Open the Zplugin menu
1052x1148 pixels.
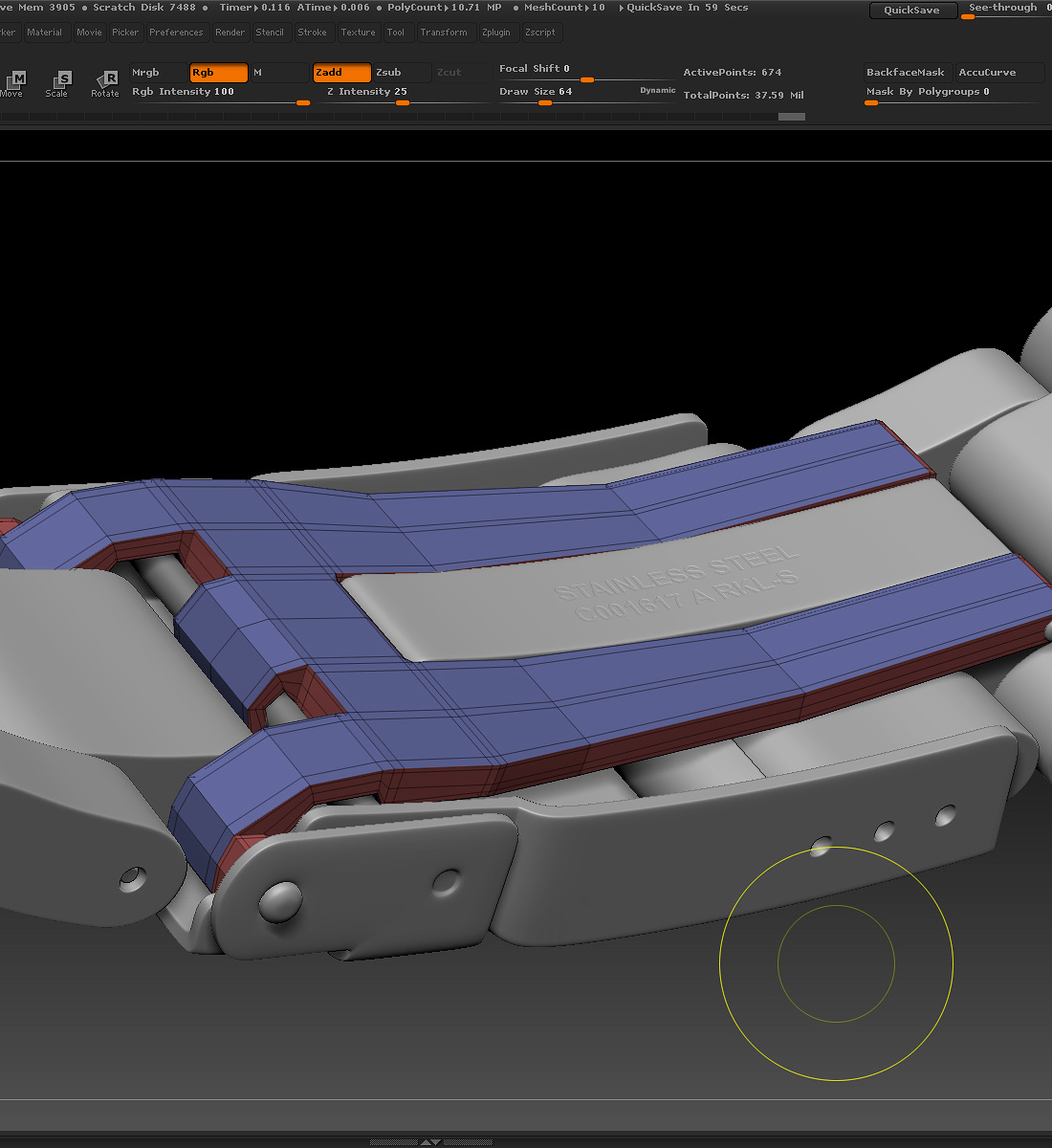[x=496, y=33]
